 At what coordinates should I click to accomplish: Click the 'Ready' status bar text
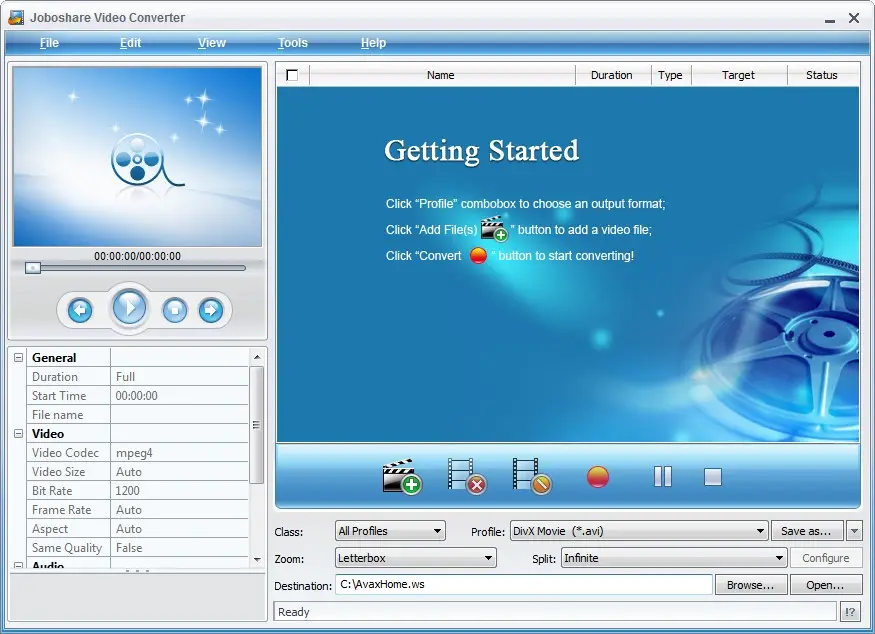(x=294, y=612)
